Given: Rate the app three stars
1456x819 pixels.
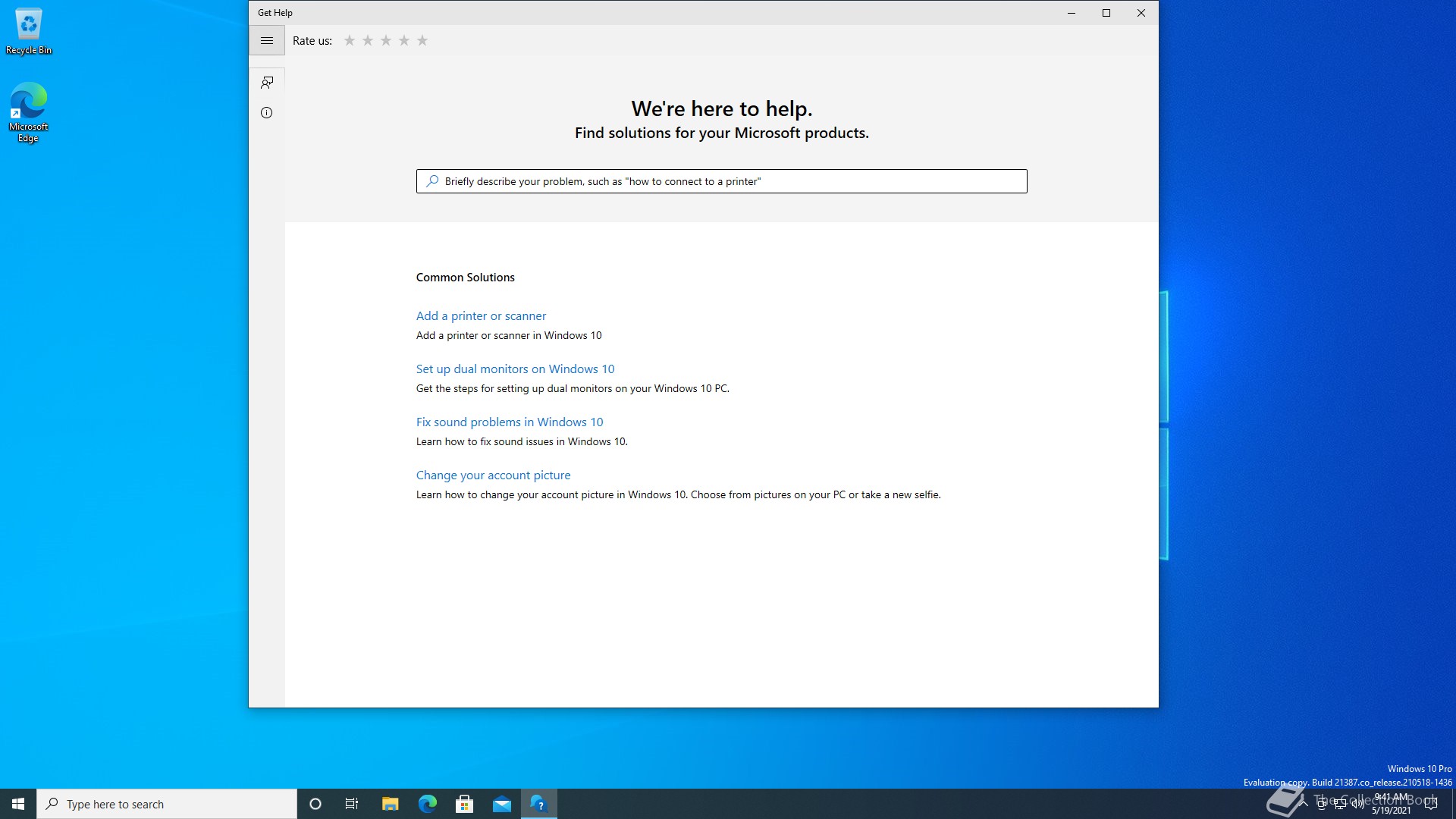Looking at the screenshot, I should coord(386,41).
